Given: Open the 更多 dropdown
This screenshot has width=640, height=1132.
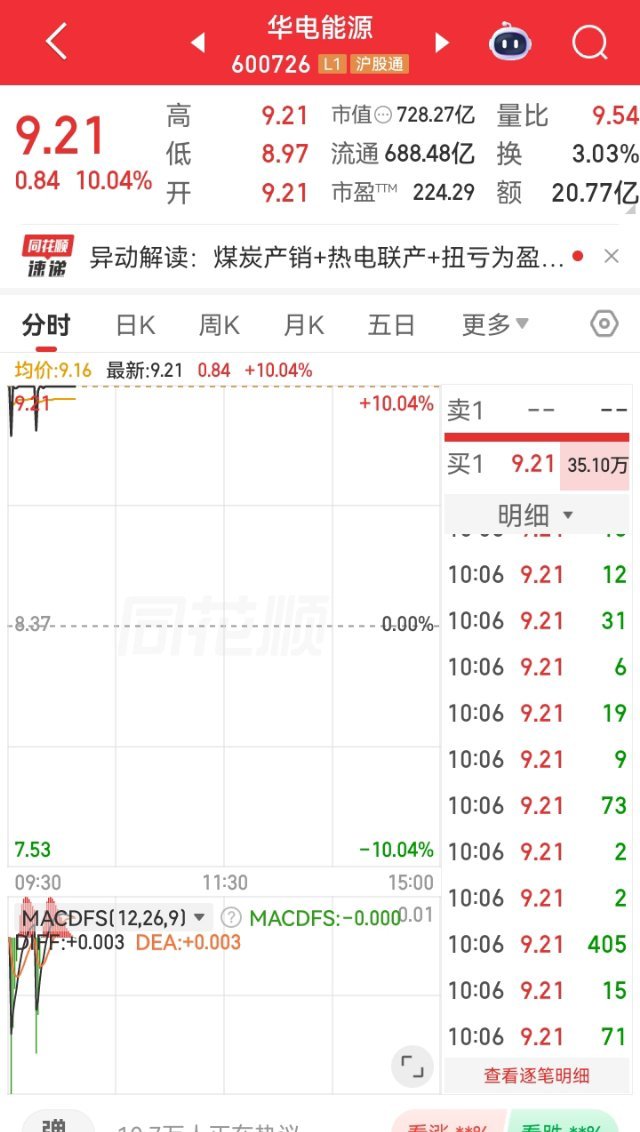Looking at the screenshot, I should pos(495,326).
